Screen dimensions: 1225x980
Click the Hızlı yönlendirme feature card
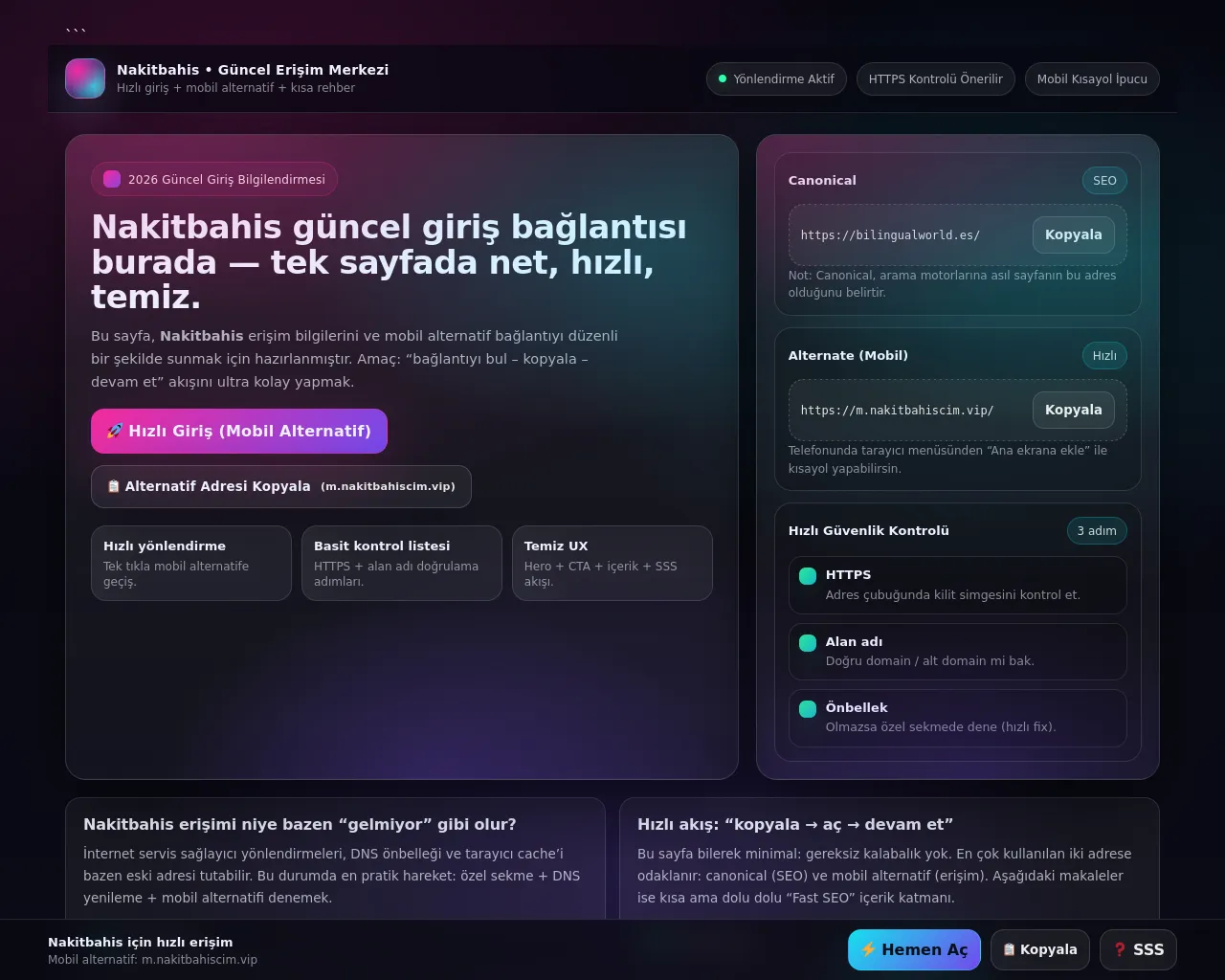[x=191, y=563]
